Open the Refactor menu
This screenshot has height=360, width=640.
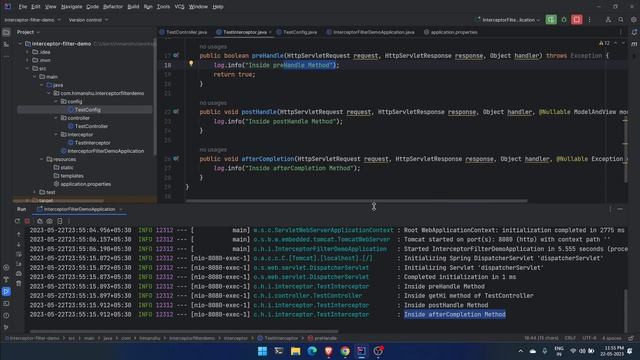113,7
